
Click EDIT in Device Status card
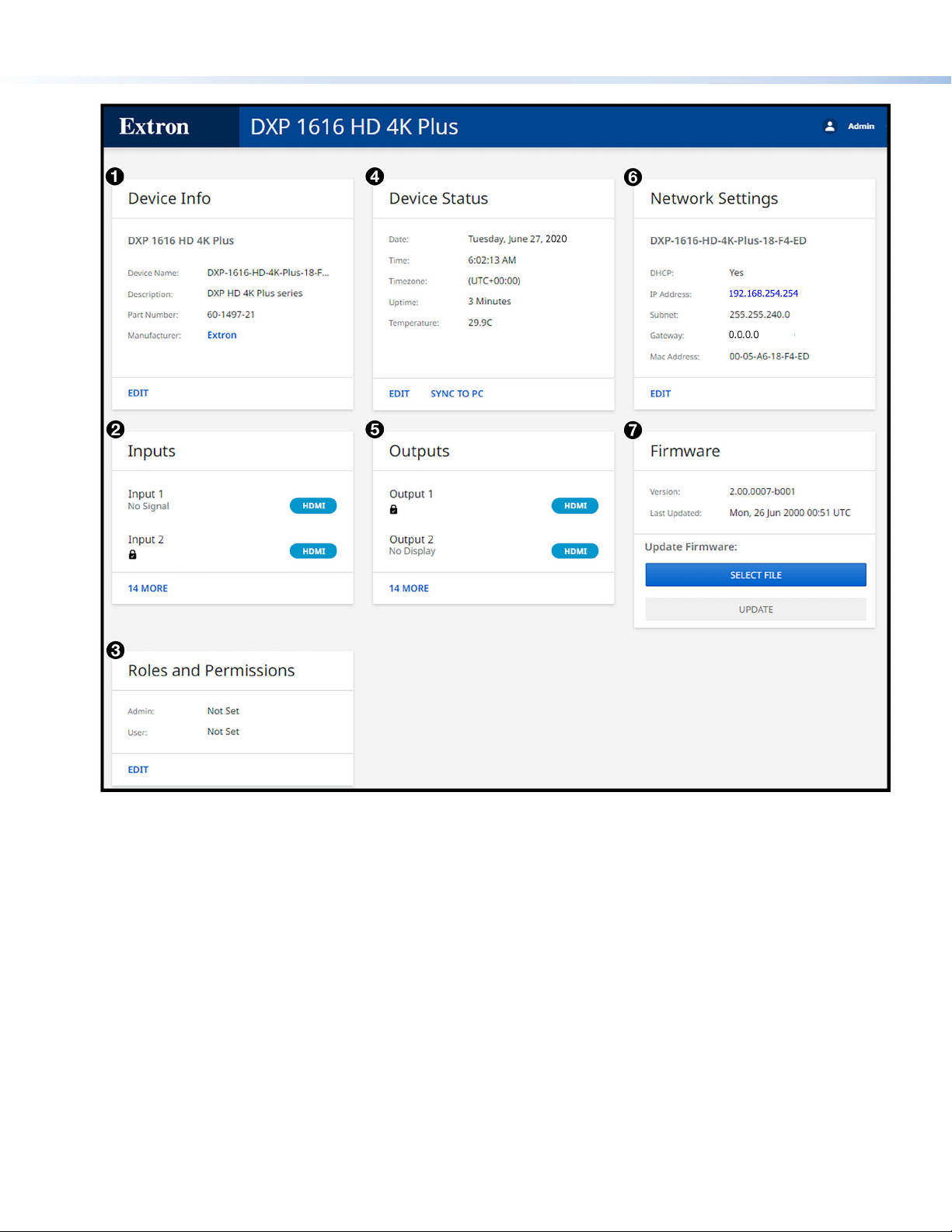pos(399,394)
